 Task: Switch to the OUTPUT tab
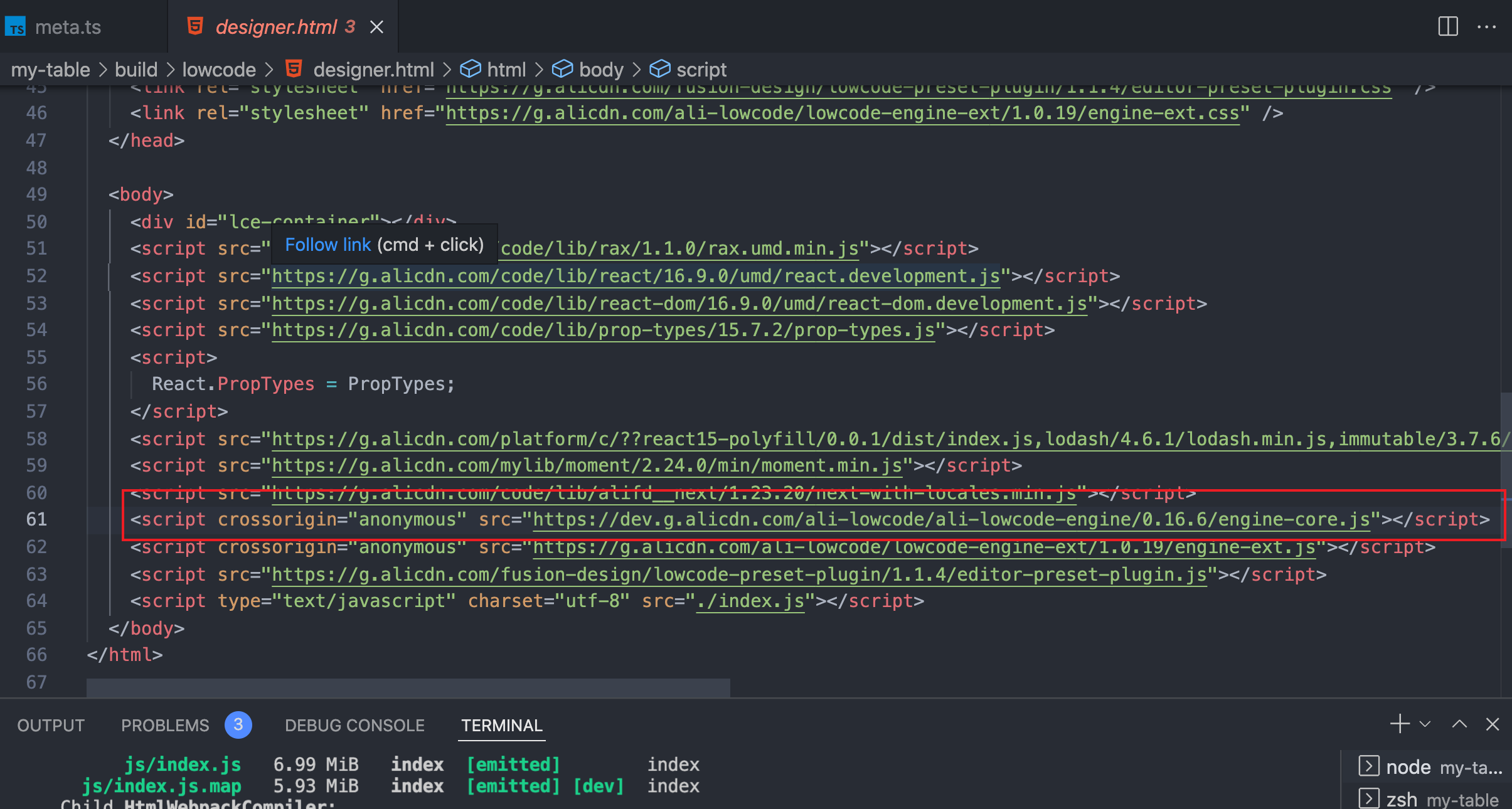(x=50, y=725)
